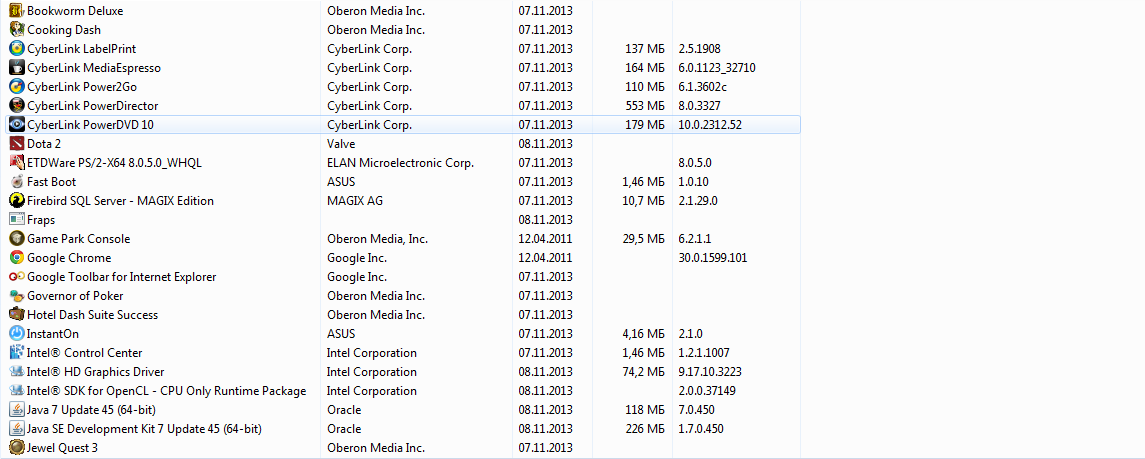Click the Jewel Quest 3 icon
The height and width of the screenshot is (459, 1145).
16,447
